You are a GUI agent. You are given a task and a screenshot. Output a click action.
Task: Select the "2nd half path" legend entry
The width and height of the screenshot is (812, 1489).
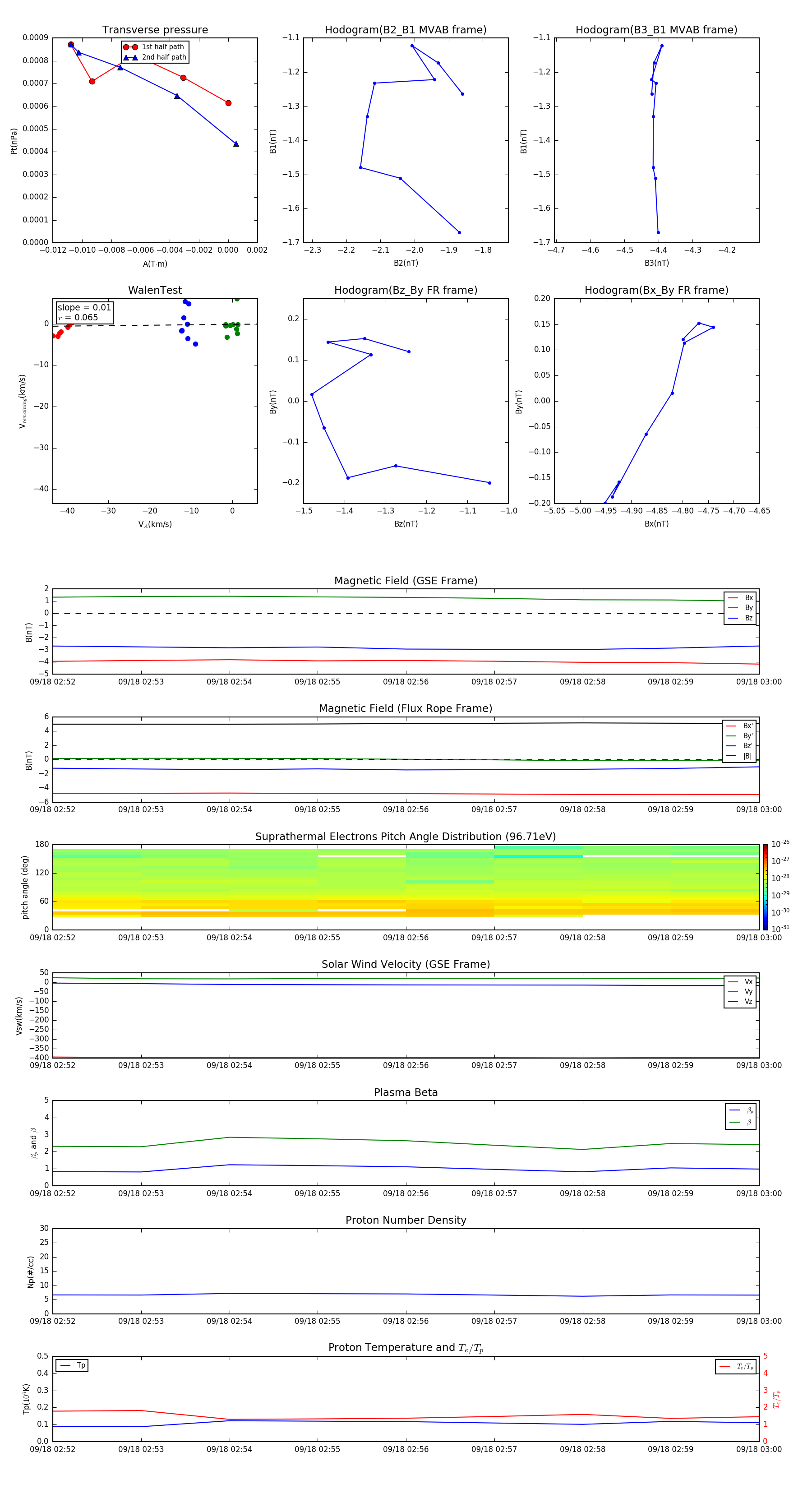coord(155,57)
